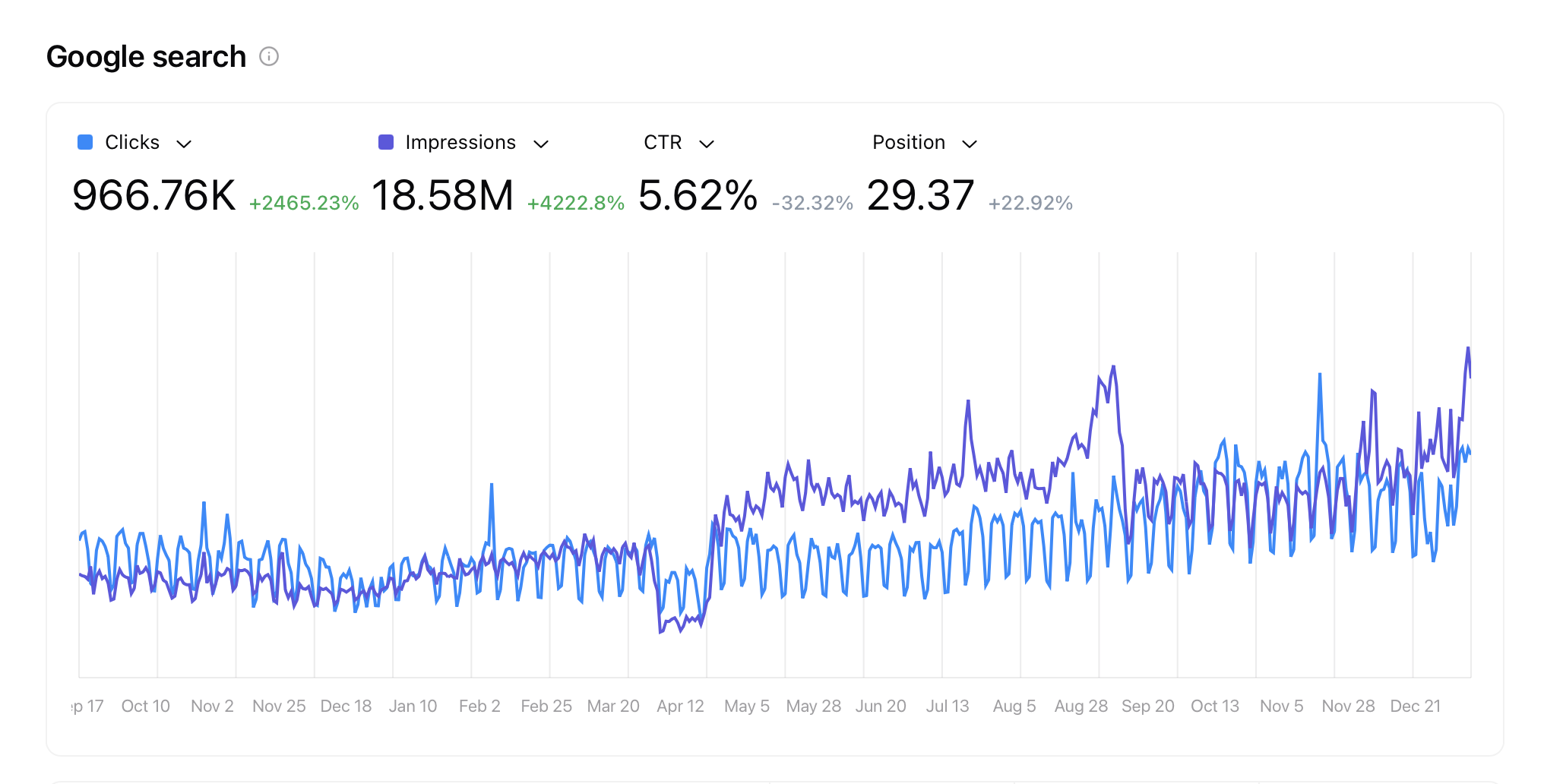Click the Nov 25 axis label
This screenshot has width=1544, height=784.
279,706
